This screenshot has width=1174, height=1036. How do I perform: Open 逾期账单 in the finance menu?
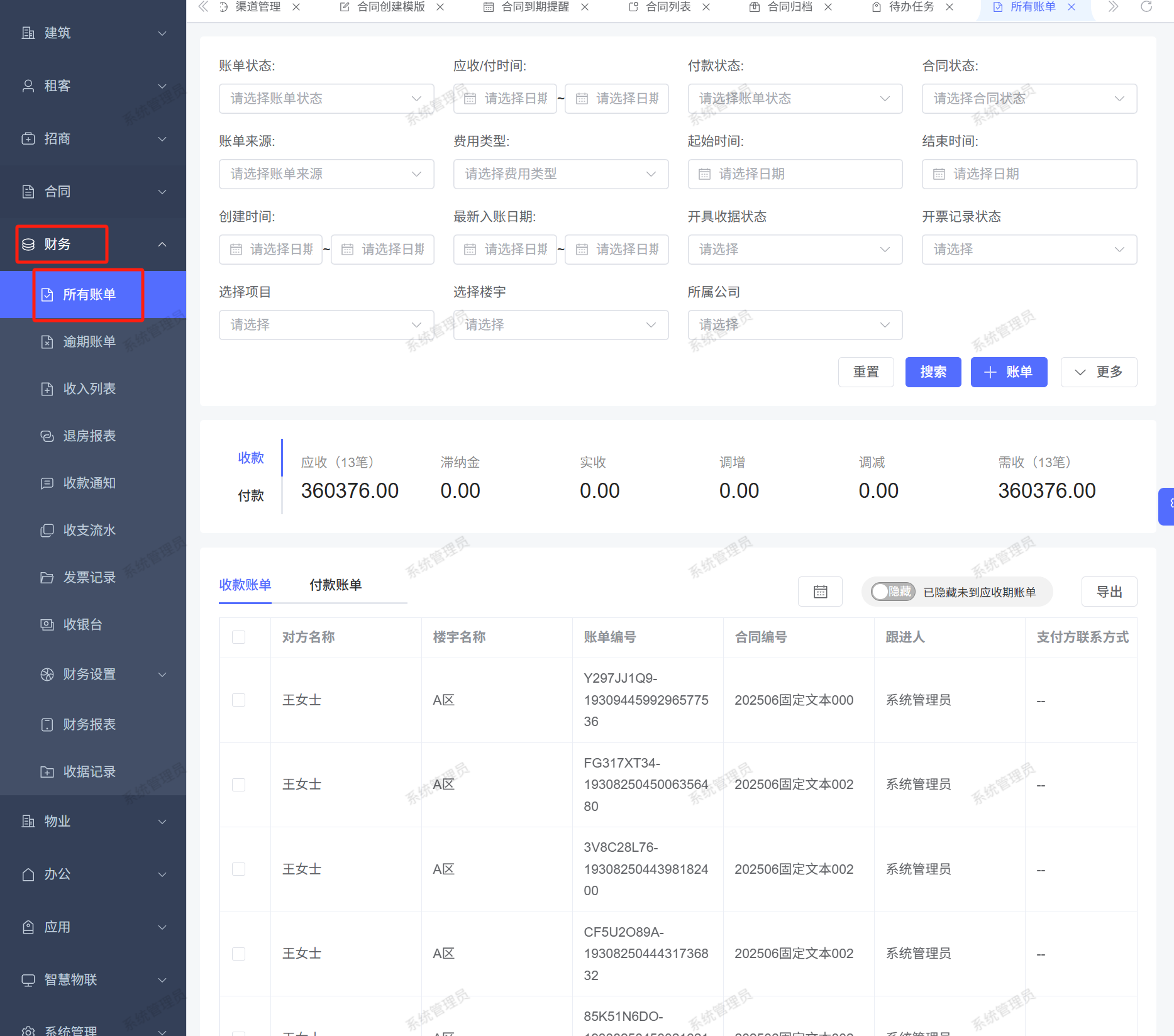click(89, 341)
